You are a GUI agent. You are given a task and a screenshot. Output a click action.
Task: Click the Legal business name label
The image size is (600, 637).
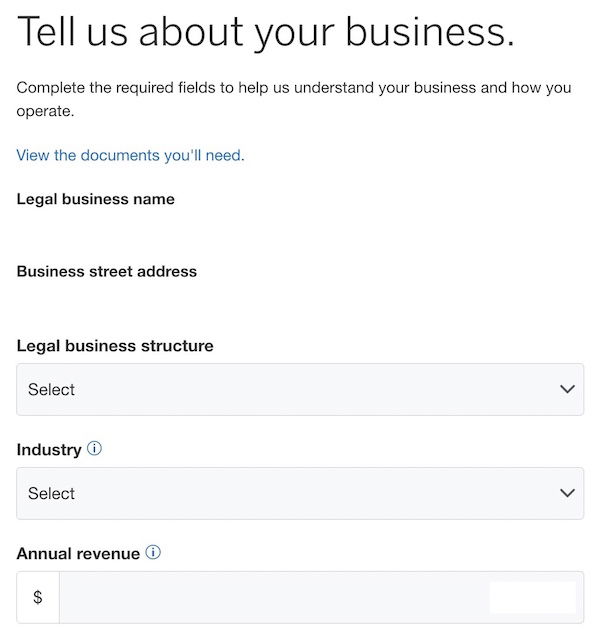click(95, 199)
